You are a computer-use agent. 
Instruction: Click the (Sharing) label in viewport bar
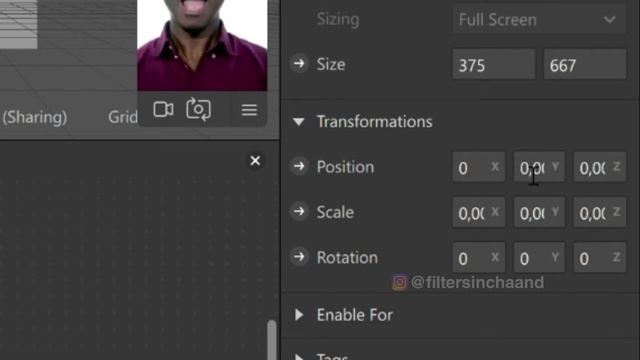(35, 118)
